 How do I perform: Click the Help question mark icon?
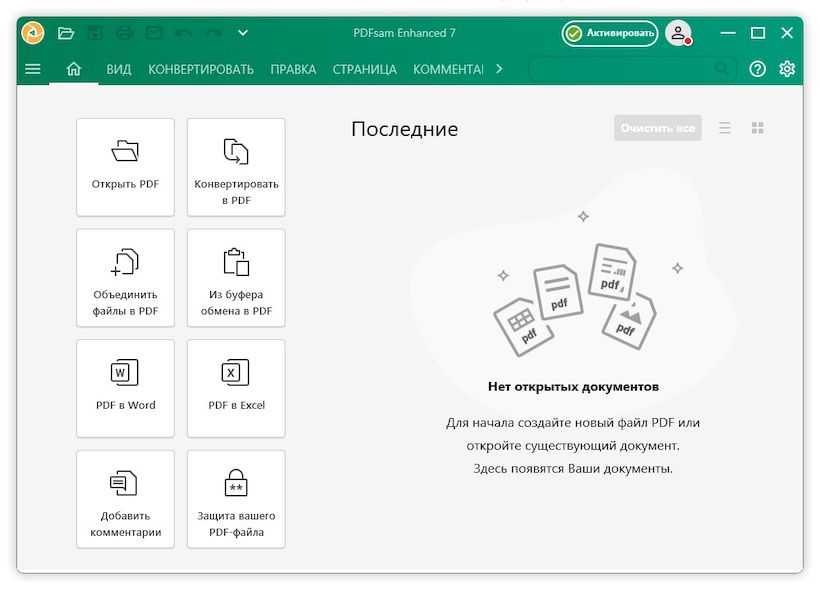pyautogui.click(x=757, y=69)
